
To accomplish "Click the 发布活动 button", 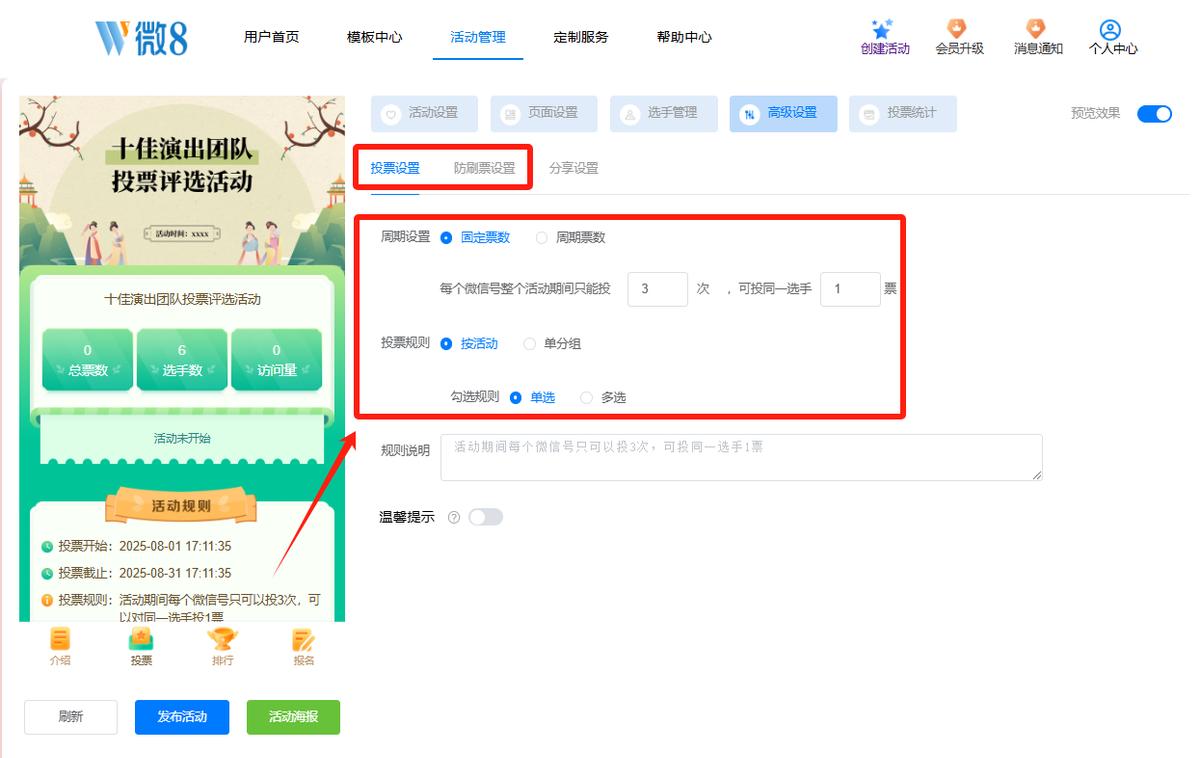I will coord(182,717).
